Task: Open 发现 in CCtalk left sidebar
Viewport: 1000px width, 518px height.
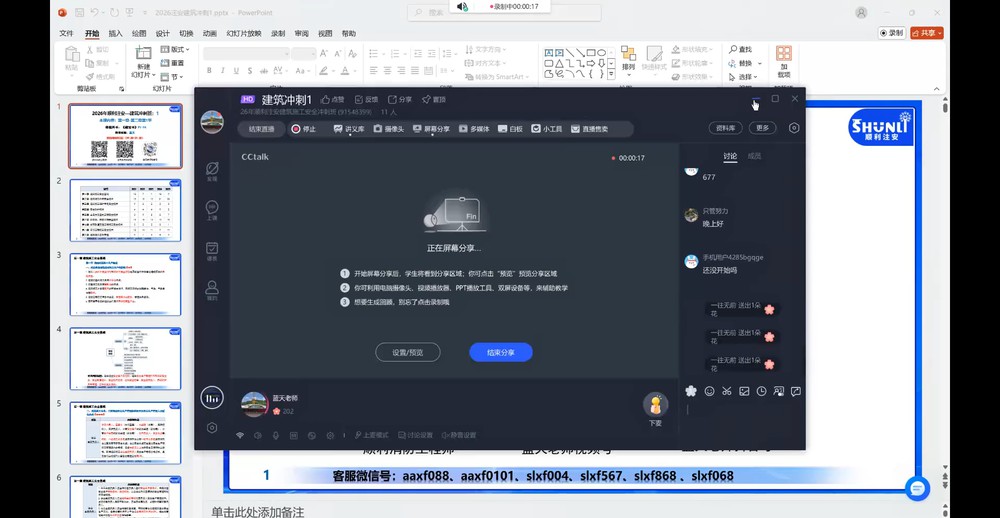Action: [212, 171]
